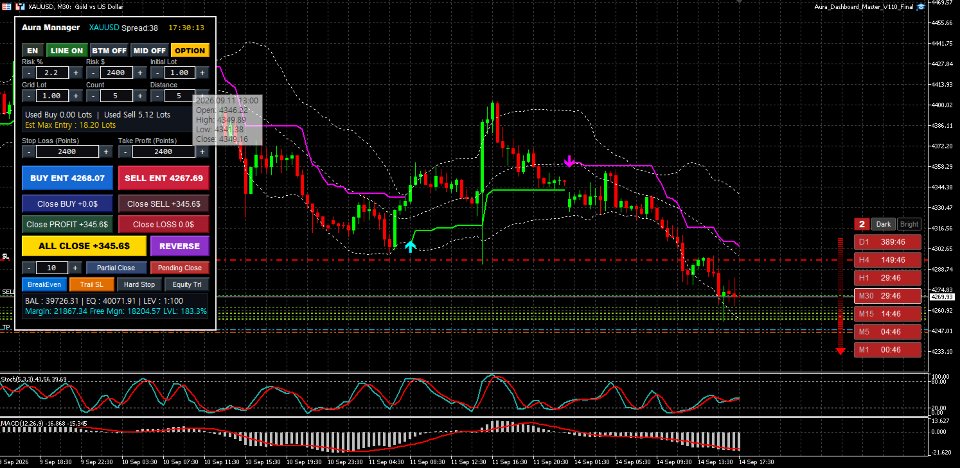Viewport: 960px width, 468px height.
Task: Toggle the EN language button
Action: coord(32,51)
